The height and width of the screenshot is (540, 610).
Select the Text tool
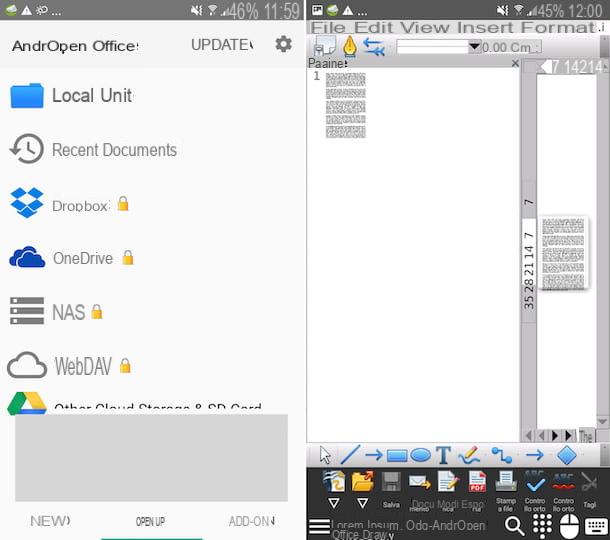[443, 455]
